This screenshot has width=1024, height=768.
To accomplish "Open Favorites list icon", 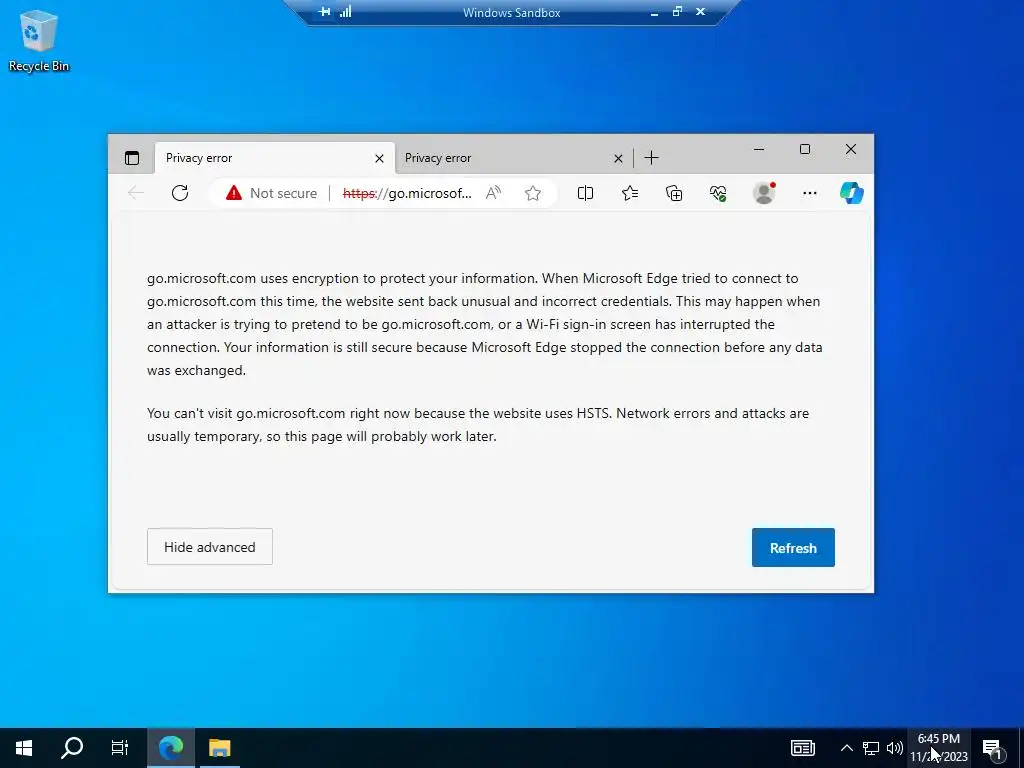I will pos(630,193).
